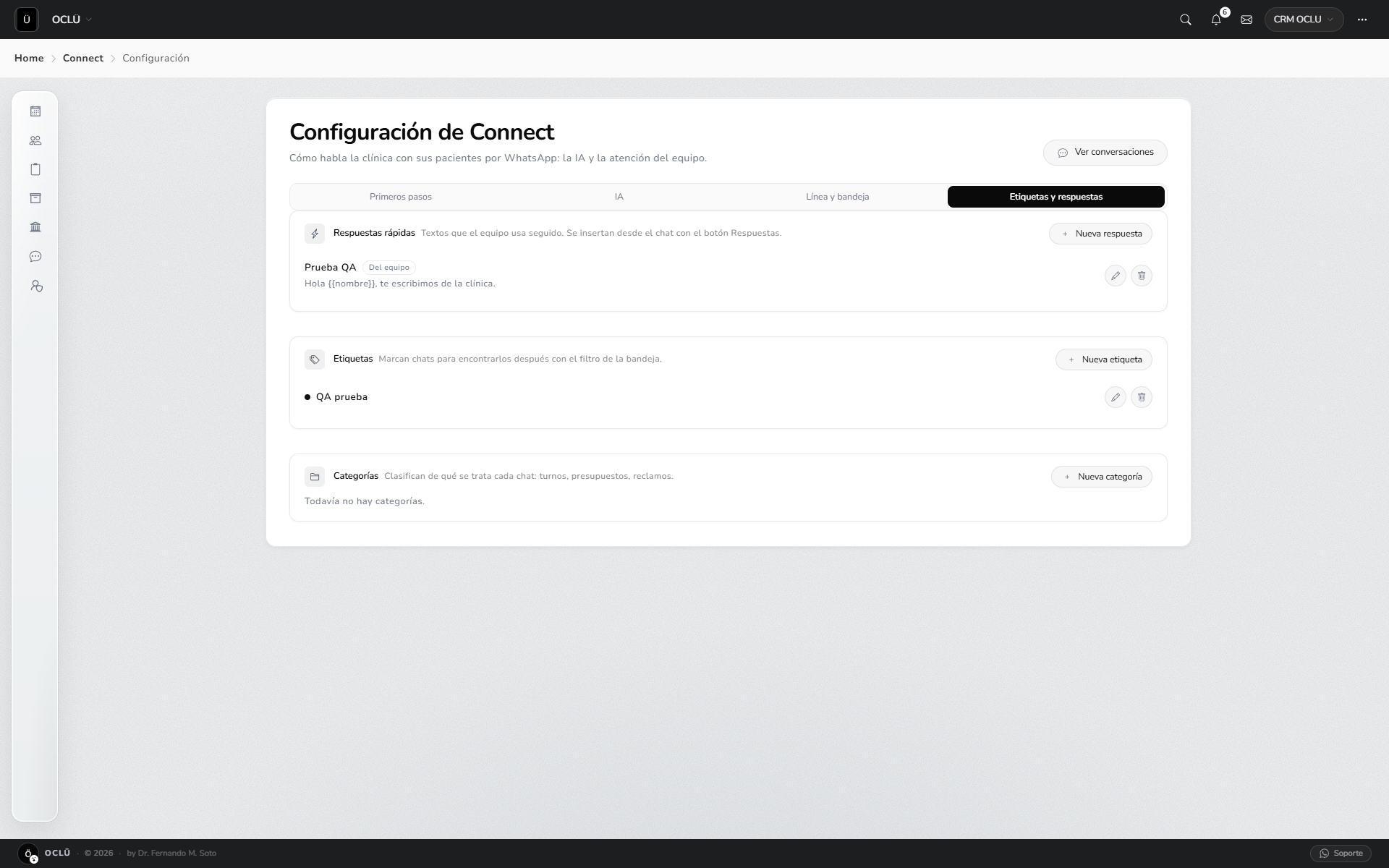This screenshot has width=1389, height=868.
Task: Delete the Prueba QA quick response
Action: click(x=1142, y=276)
